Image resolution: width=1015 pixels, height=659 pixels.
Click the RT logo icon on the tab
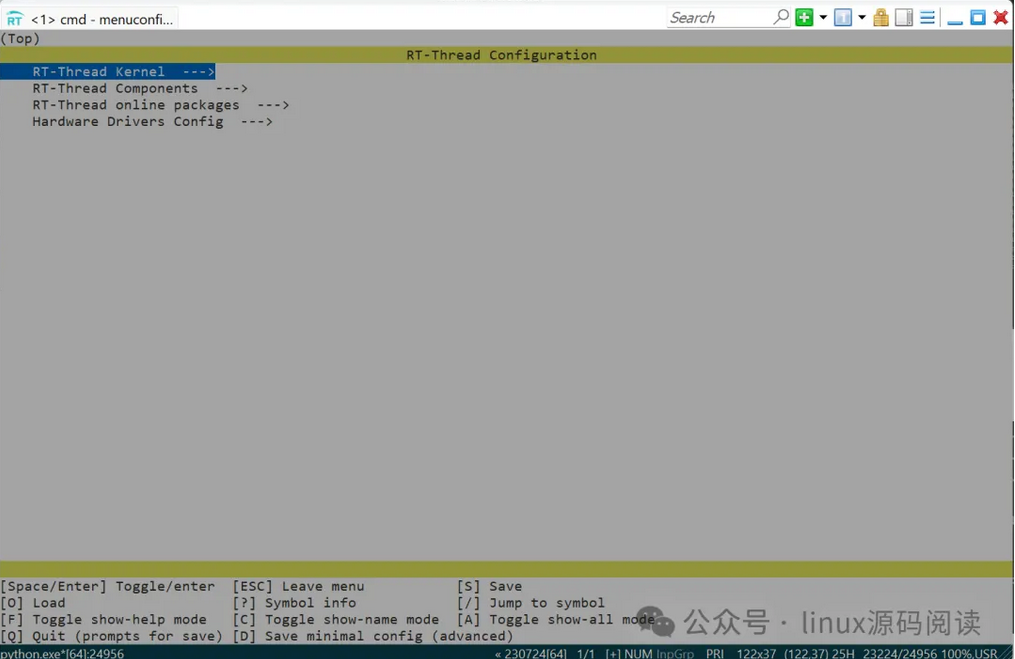point(14,19)
